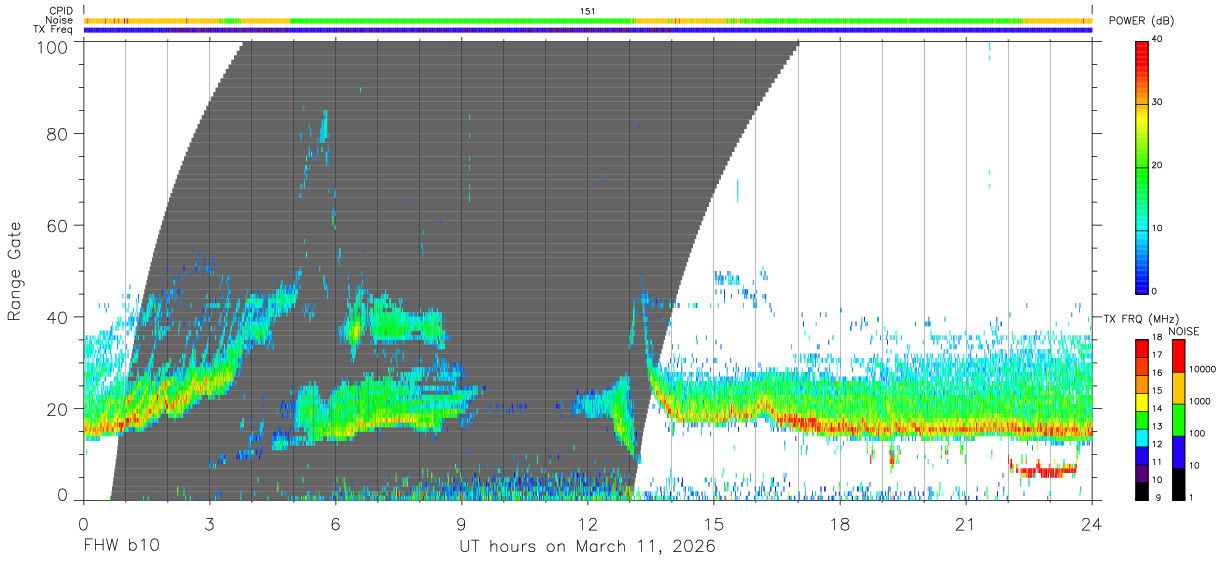Click the 'CPID' row label
The height and width of the screenshot is (567, 1228).
[x=61, y=11]
